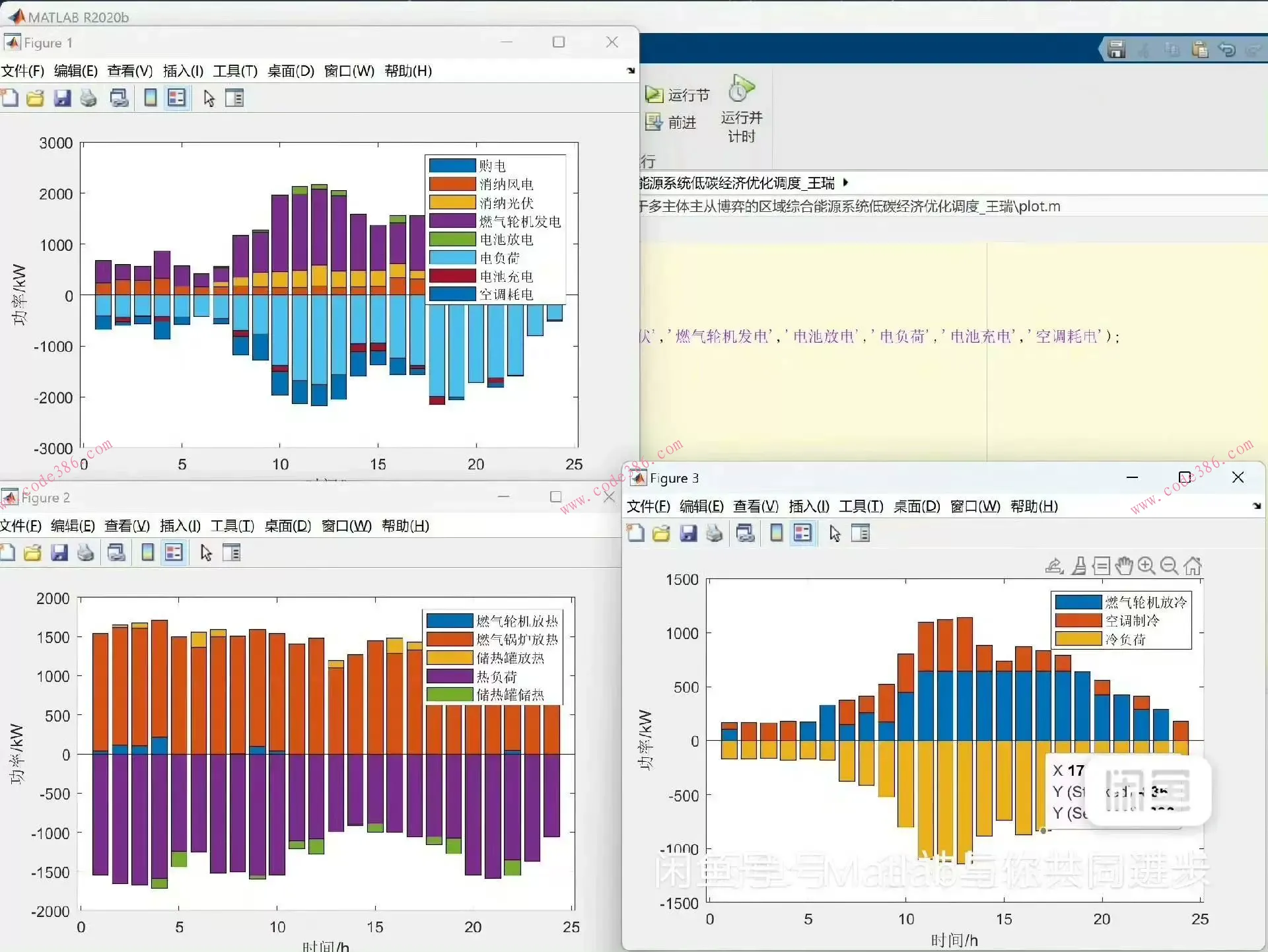Click Print Figure icon in Figure 2 toolbar
Viewport: 1268px width, 952px height.
pos(85,553)
